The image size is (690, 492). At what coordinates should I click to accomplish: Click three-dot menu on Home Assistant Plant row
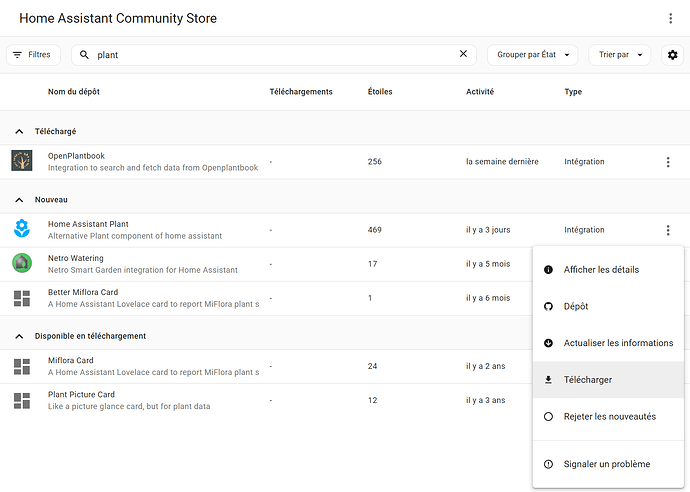pyautogui.click(x=667, y=230)
